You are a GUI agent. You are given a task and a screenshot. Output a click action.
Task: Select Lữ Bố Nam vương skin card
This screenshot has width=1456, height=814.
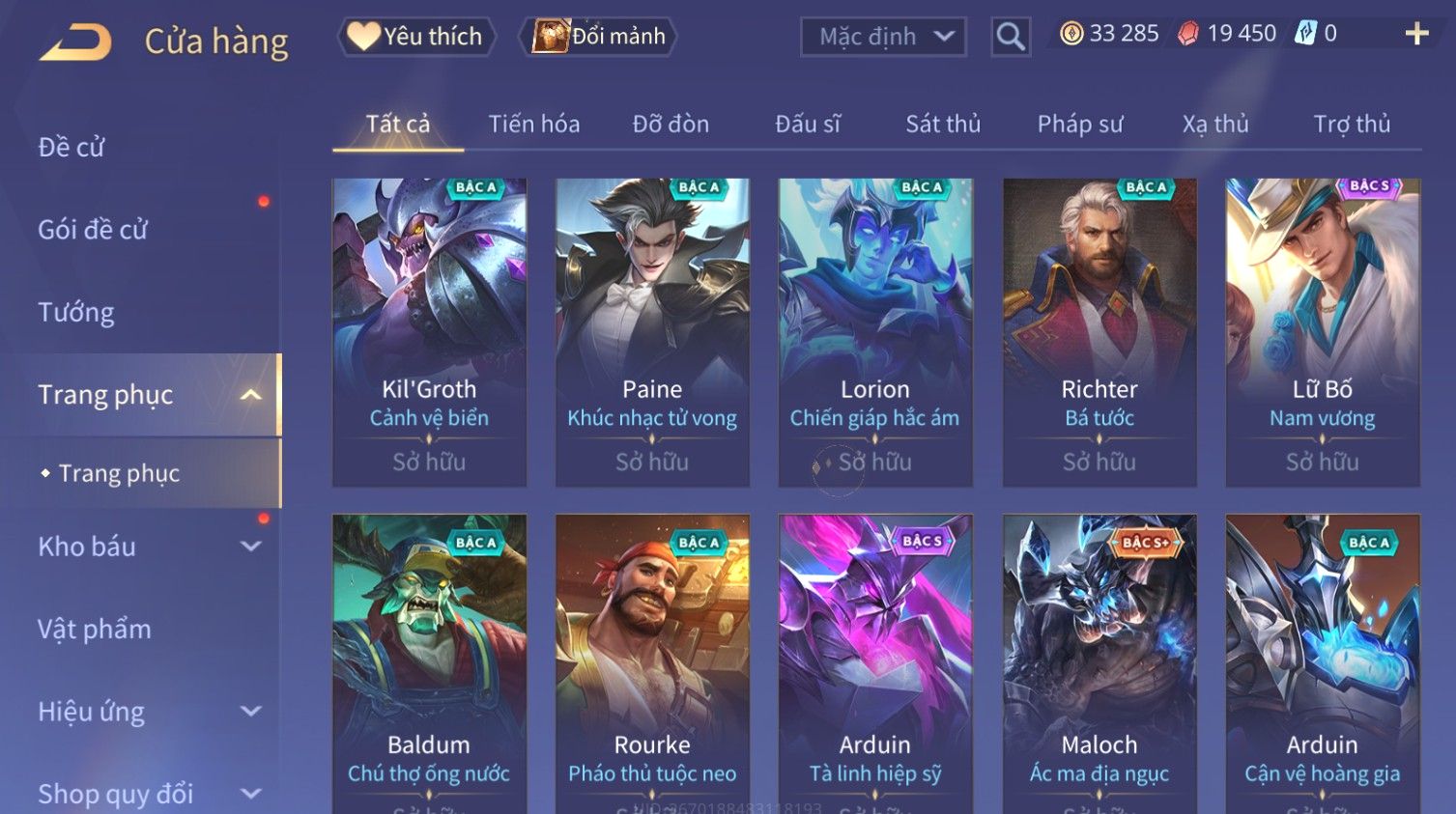1323,332
